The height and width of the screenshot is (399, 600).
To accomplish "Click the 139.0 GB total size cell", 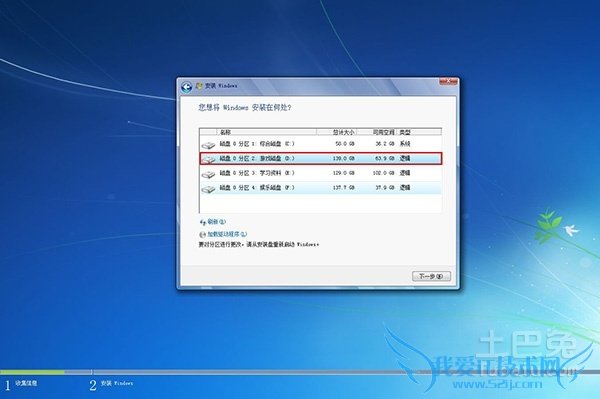I will tap(344, 158).
